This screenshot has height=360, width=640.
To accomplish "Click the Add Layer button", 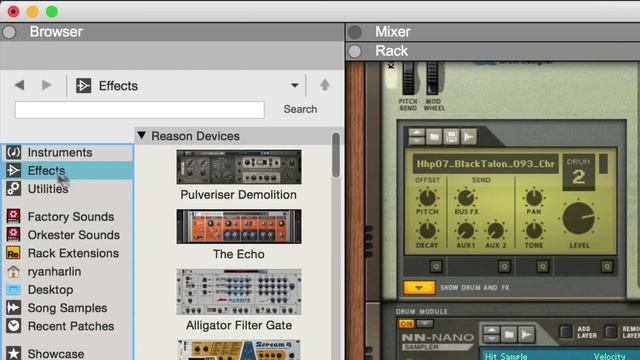I will (x=565, y=332).
